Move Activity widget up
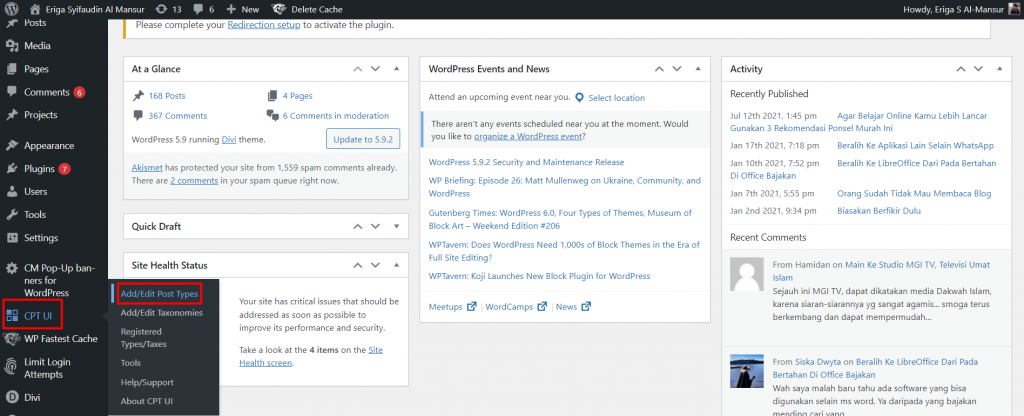Viewport: 1024px width, 416px height. click(x=961, y=69)
